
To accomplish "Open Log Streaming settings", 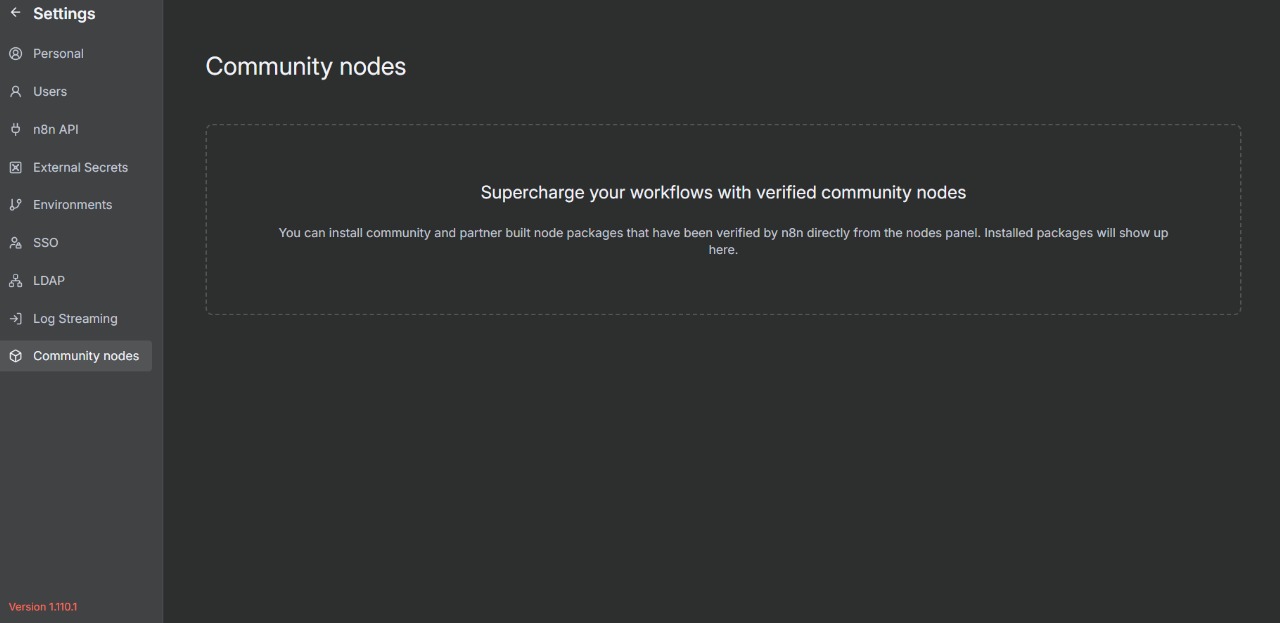I will pos(76,318).
